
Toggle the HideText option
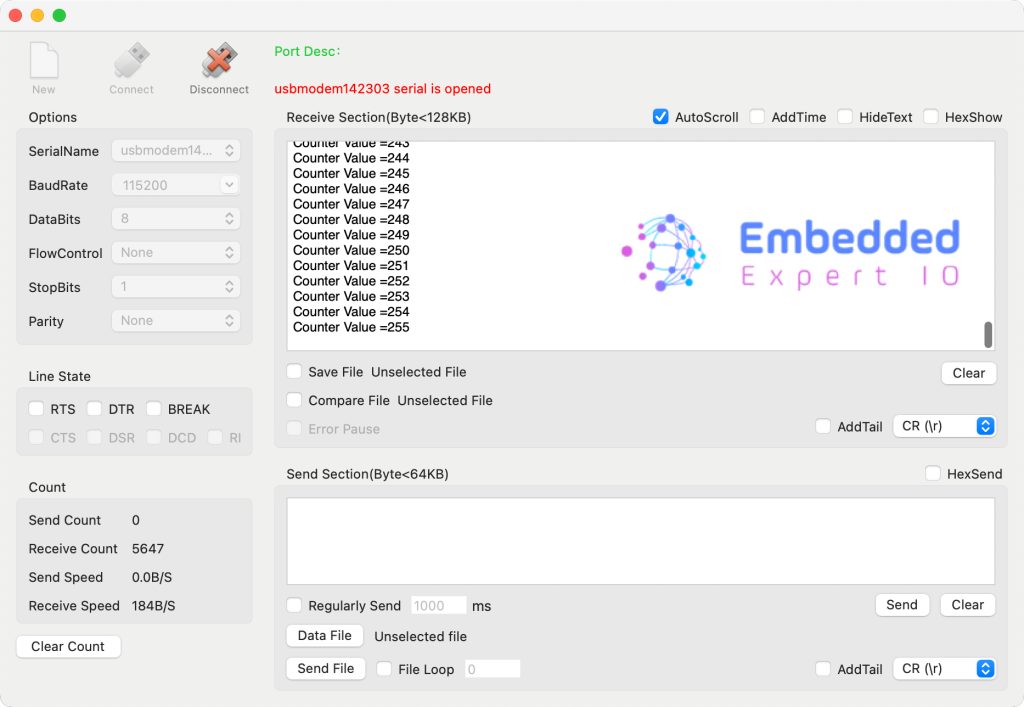pyautogui.click(x=845, y=117)
